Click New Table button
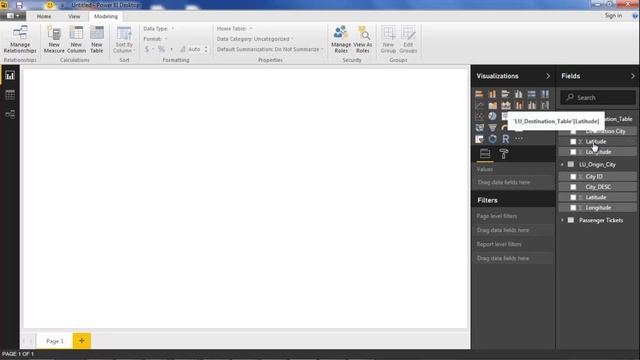The width and height of the screenshot is (640, 360). [x=97, y=39]
